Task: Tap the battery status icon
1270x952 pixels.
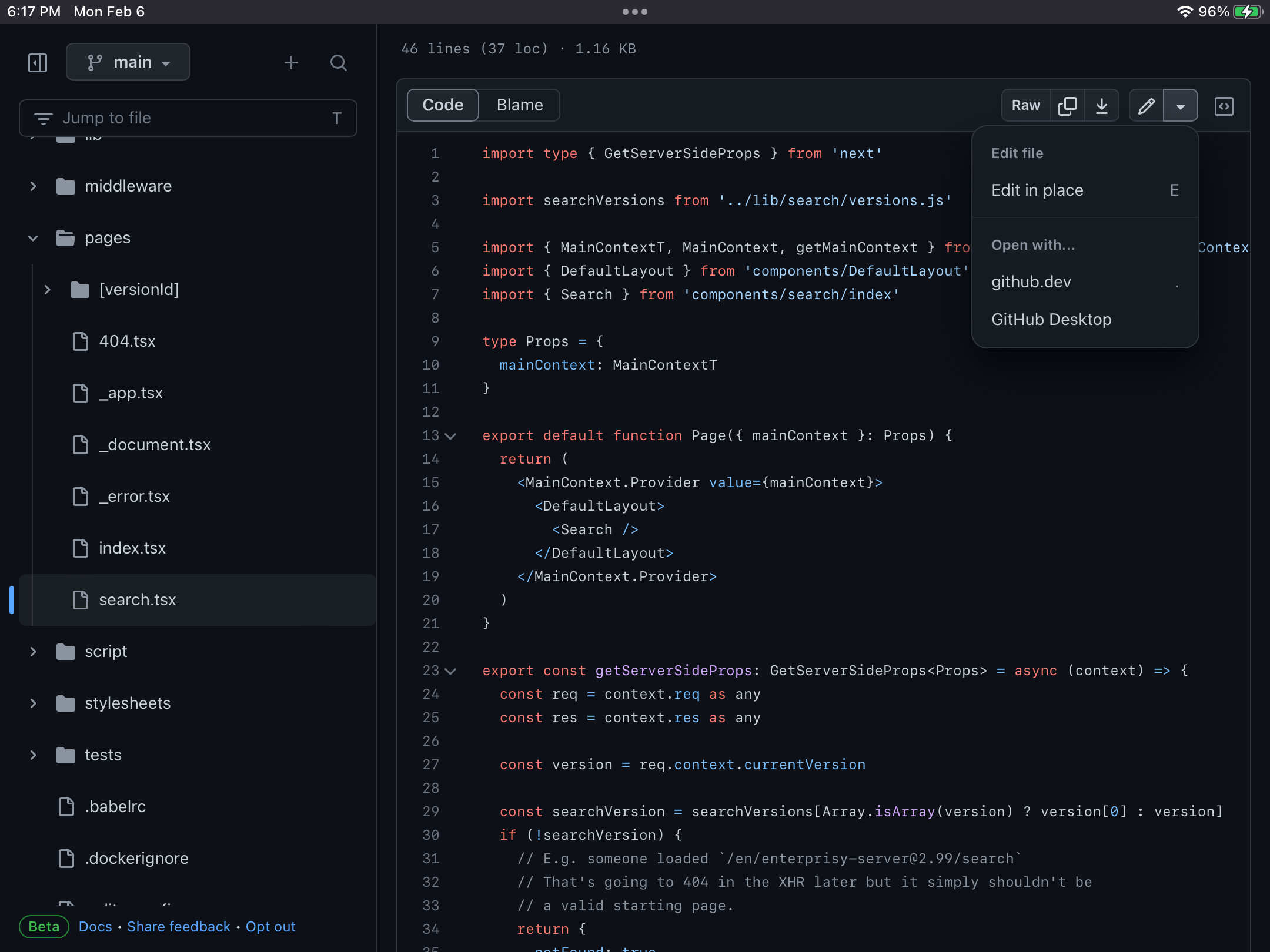Action: tap(1248, 12)
